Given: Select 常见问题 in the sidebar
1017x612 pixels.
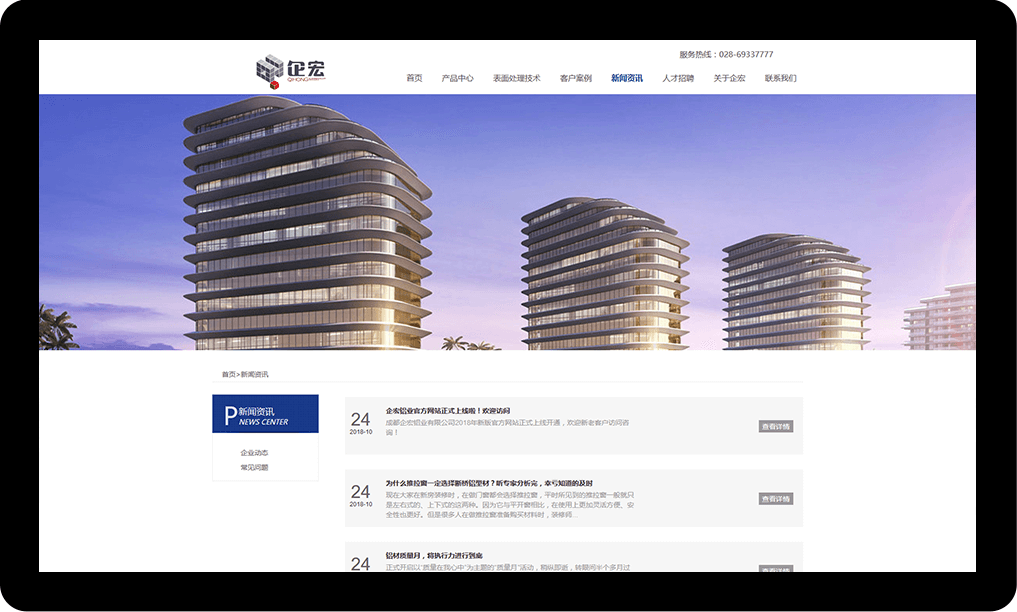Looking at the screenshot, I should pyautogui.click(x=254, y=467).
